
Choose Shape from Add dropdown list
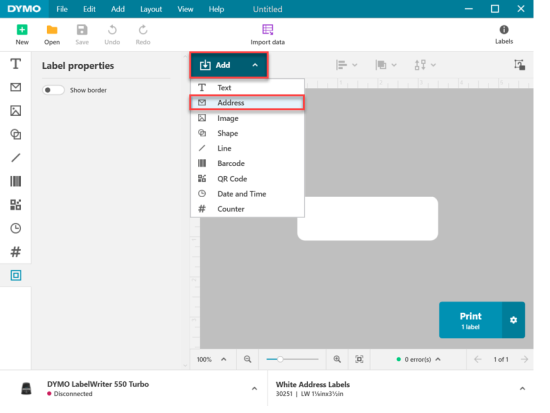tap(247, 133)
